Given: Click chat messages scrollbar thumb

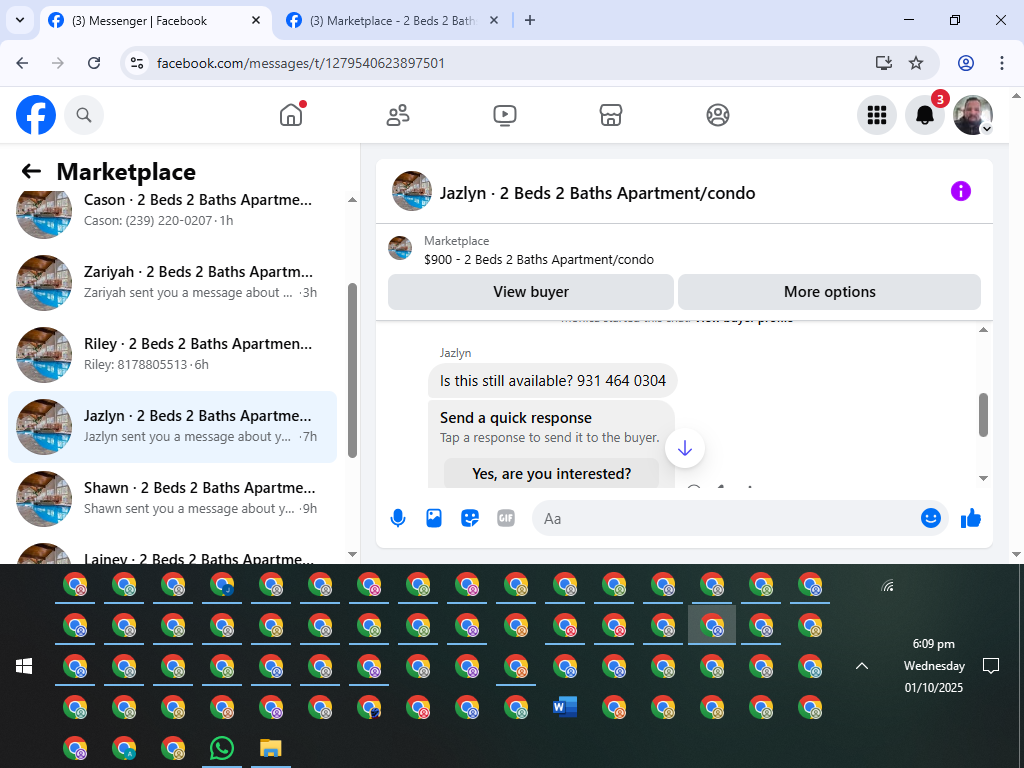Looking at the screenshot, I should [984, 415].
